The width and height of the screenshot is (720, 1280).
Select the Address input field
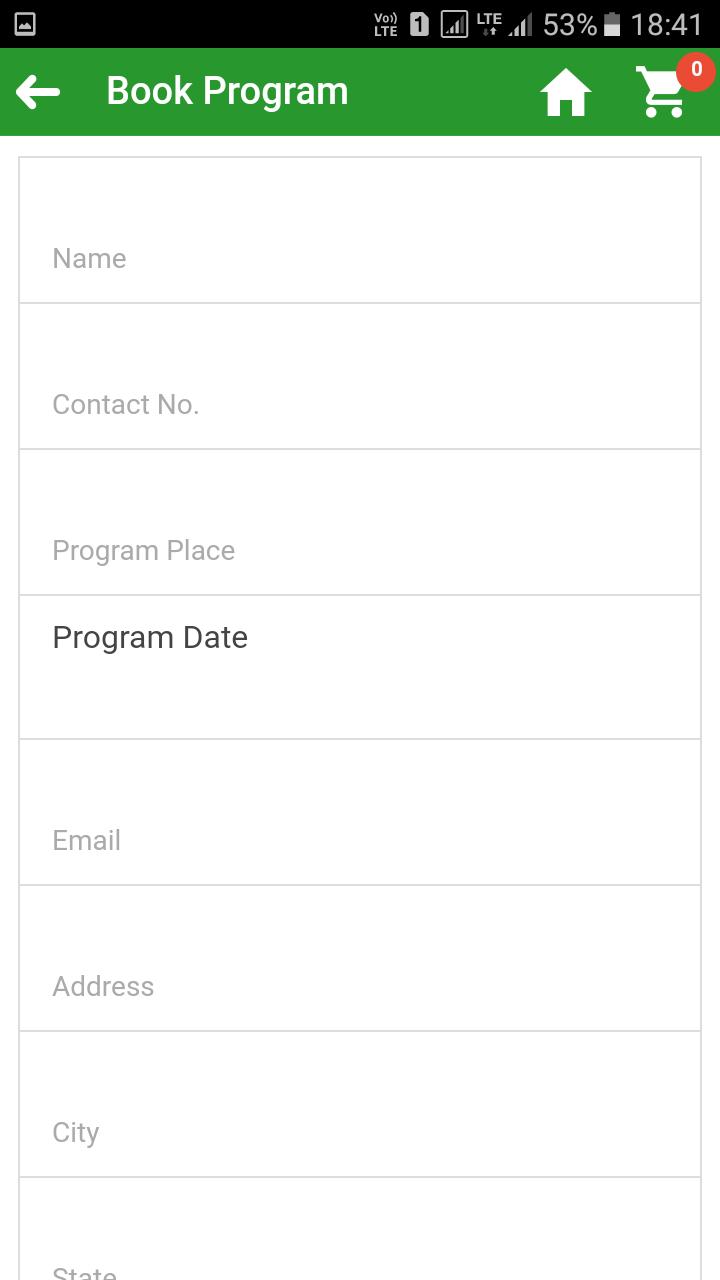tap(360, 968)
